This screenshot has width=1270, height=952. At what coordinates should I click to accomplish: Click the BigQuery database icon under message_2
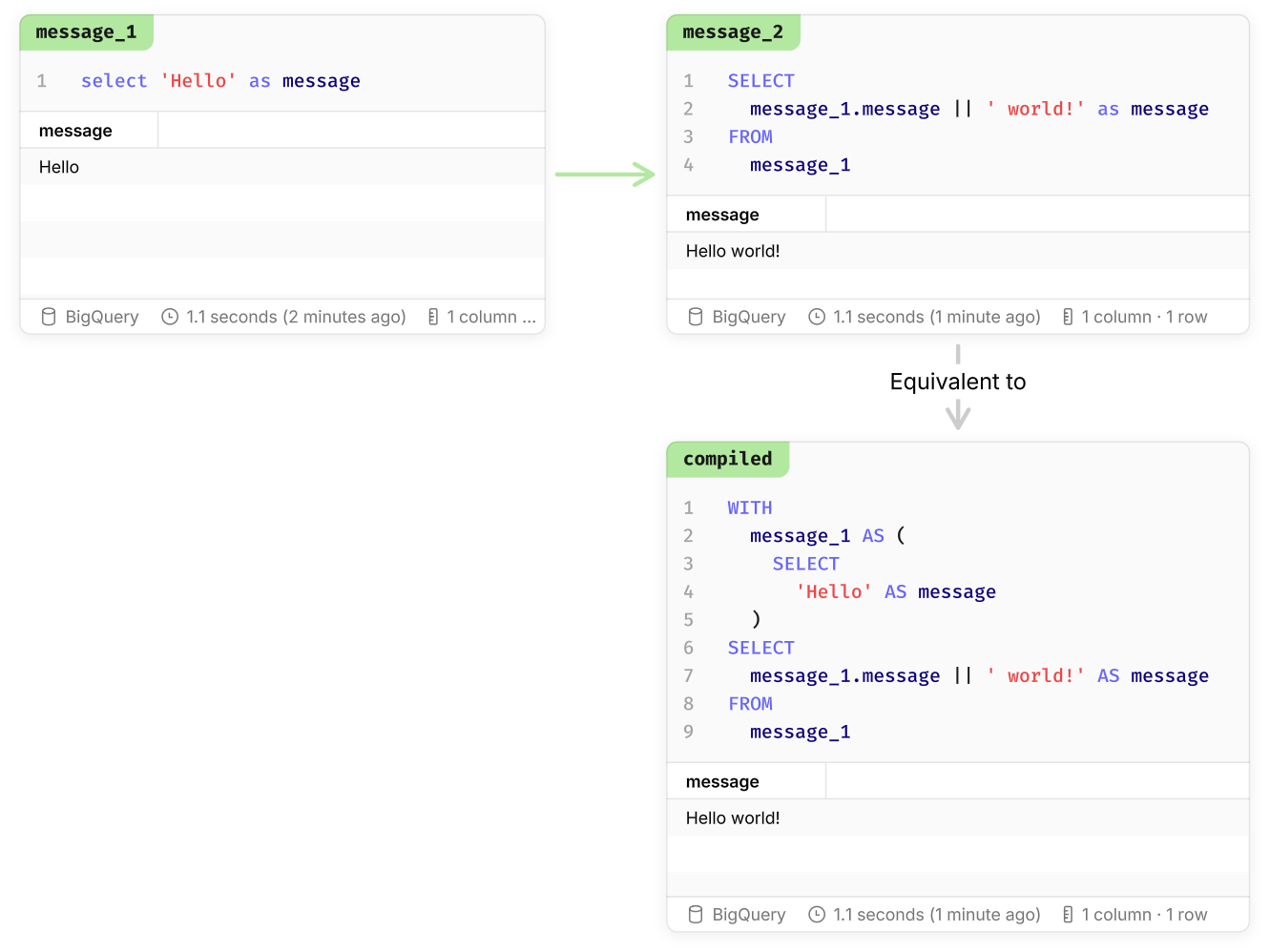pyautogui.click(x=696, y=317)
